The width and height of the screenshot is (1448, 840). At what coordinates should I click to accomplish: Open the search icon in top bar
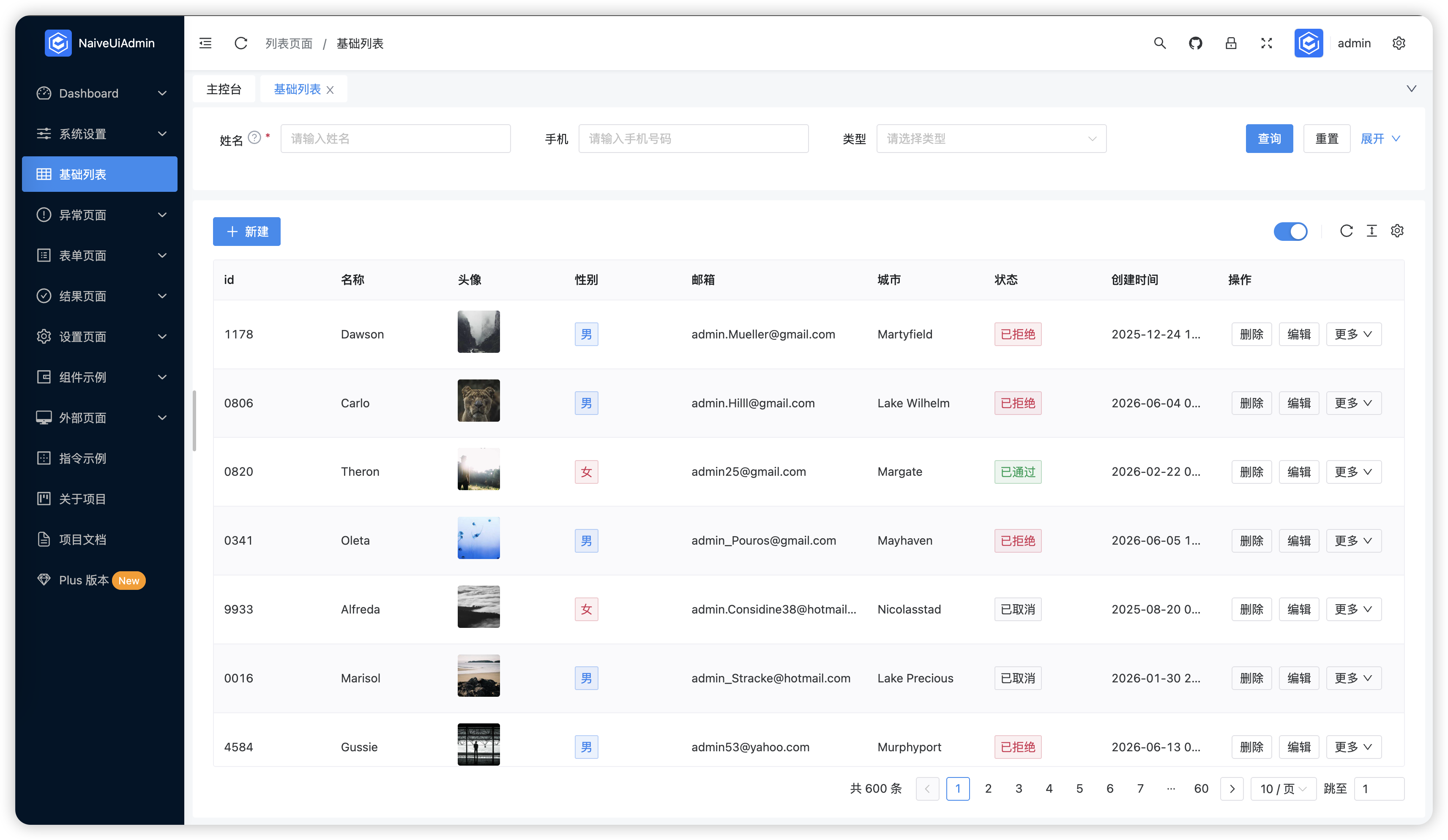point(1160,43)
